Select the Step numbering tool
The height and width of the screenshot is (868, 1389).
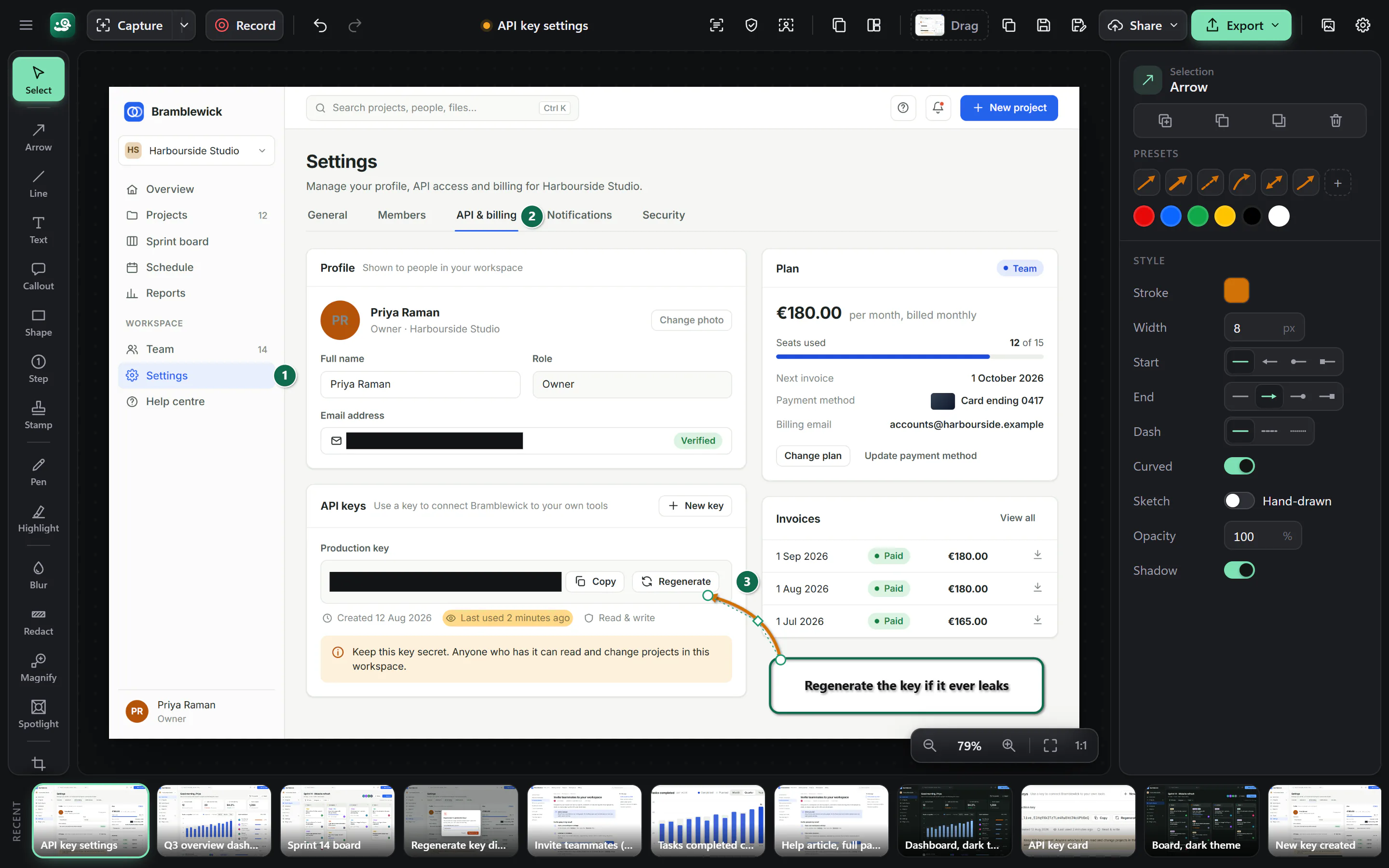coord(39,369)
